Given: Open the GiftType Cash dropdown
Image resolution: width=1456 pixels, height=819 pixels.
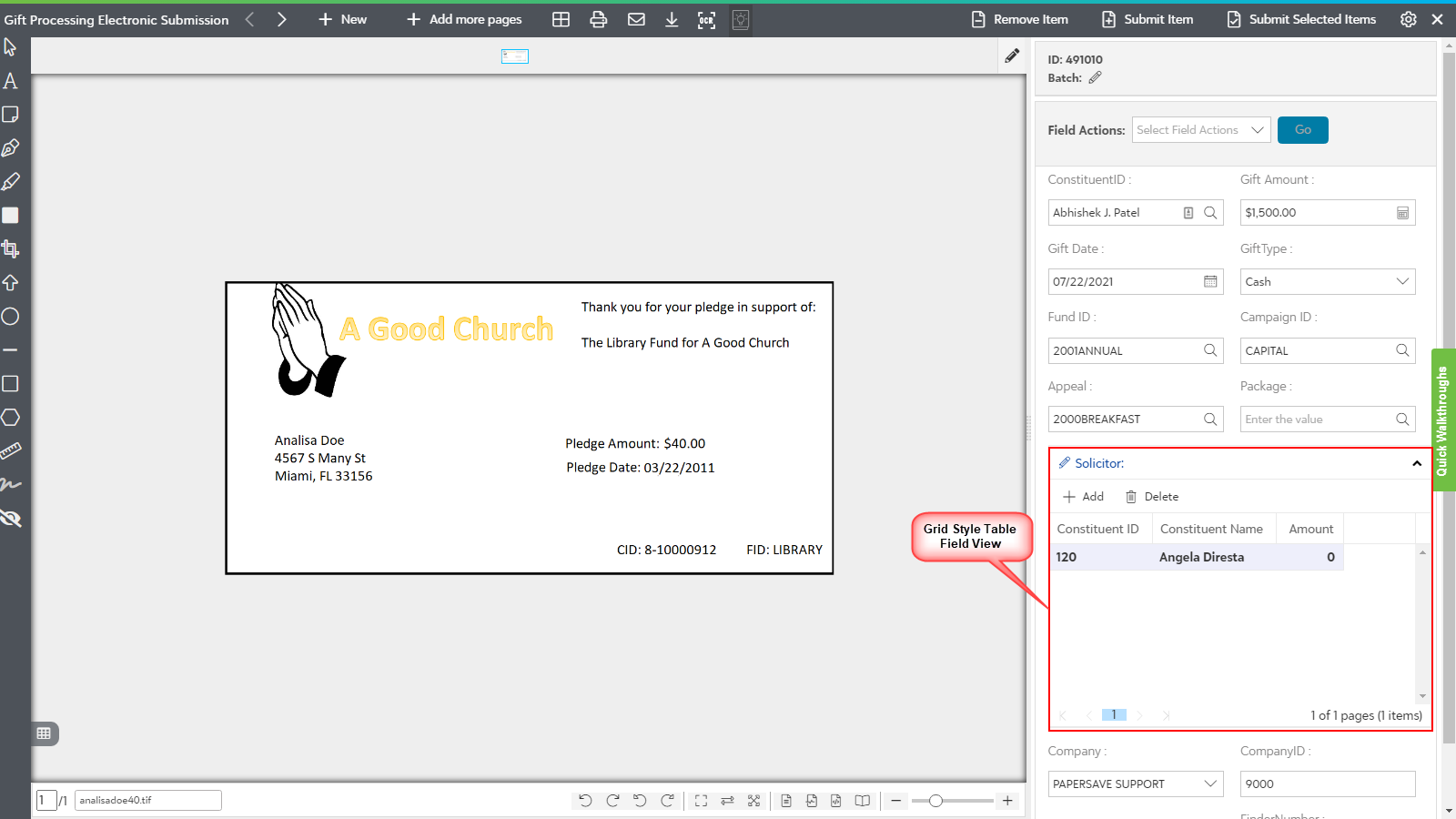Looking at the screenshot, I should click(x=1327, y=282).
